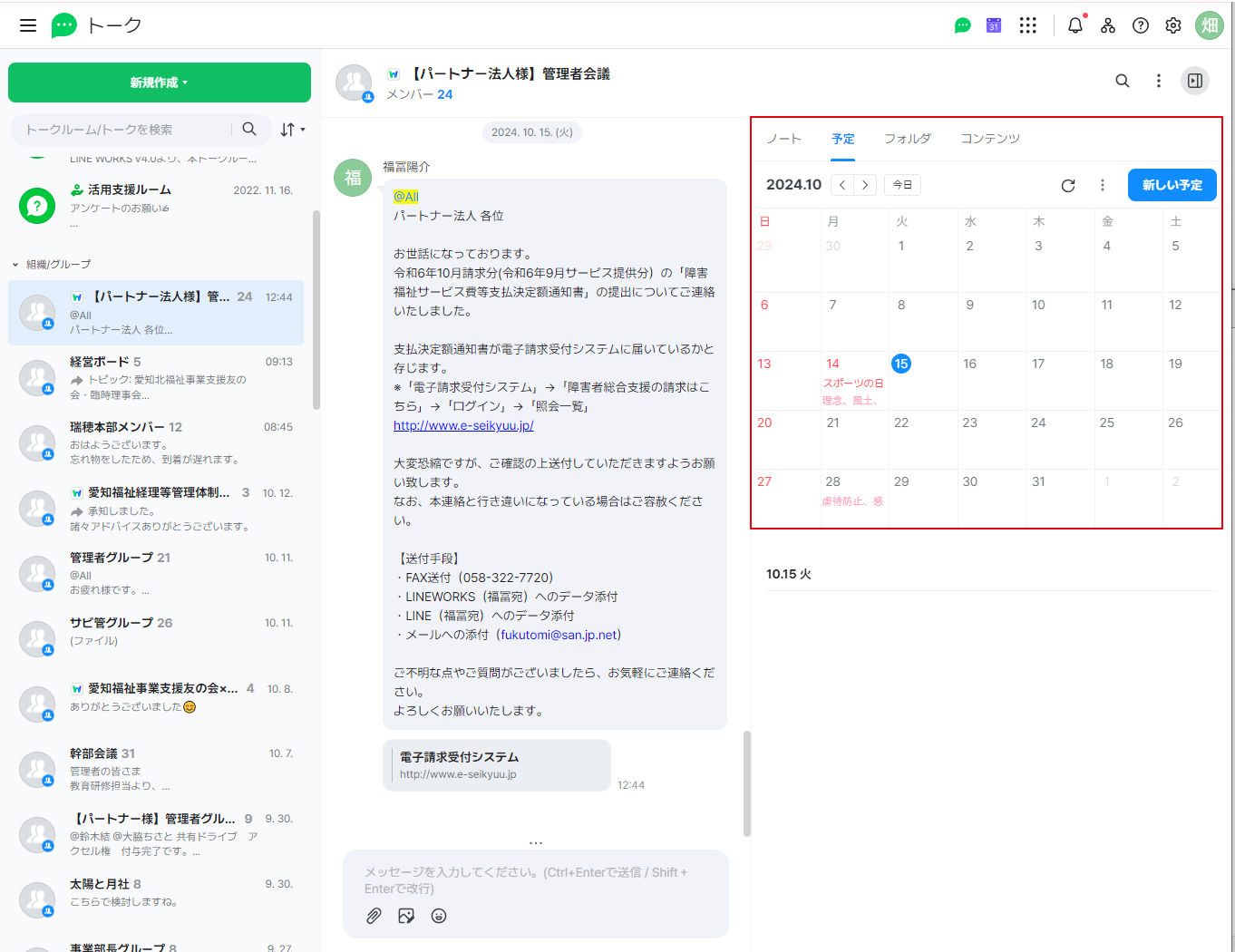The height and width of the screenshot is (952, 1235).
Task: Open the sticker picker
Action: point(406,916)
